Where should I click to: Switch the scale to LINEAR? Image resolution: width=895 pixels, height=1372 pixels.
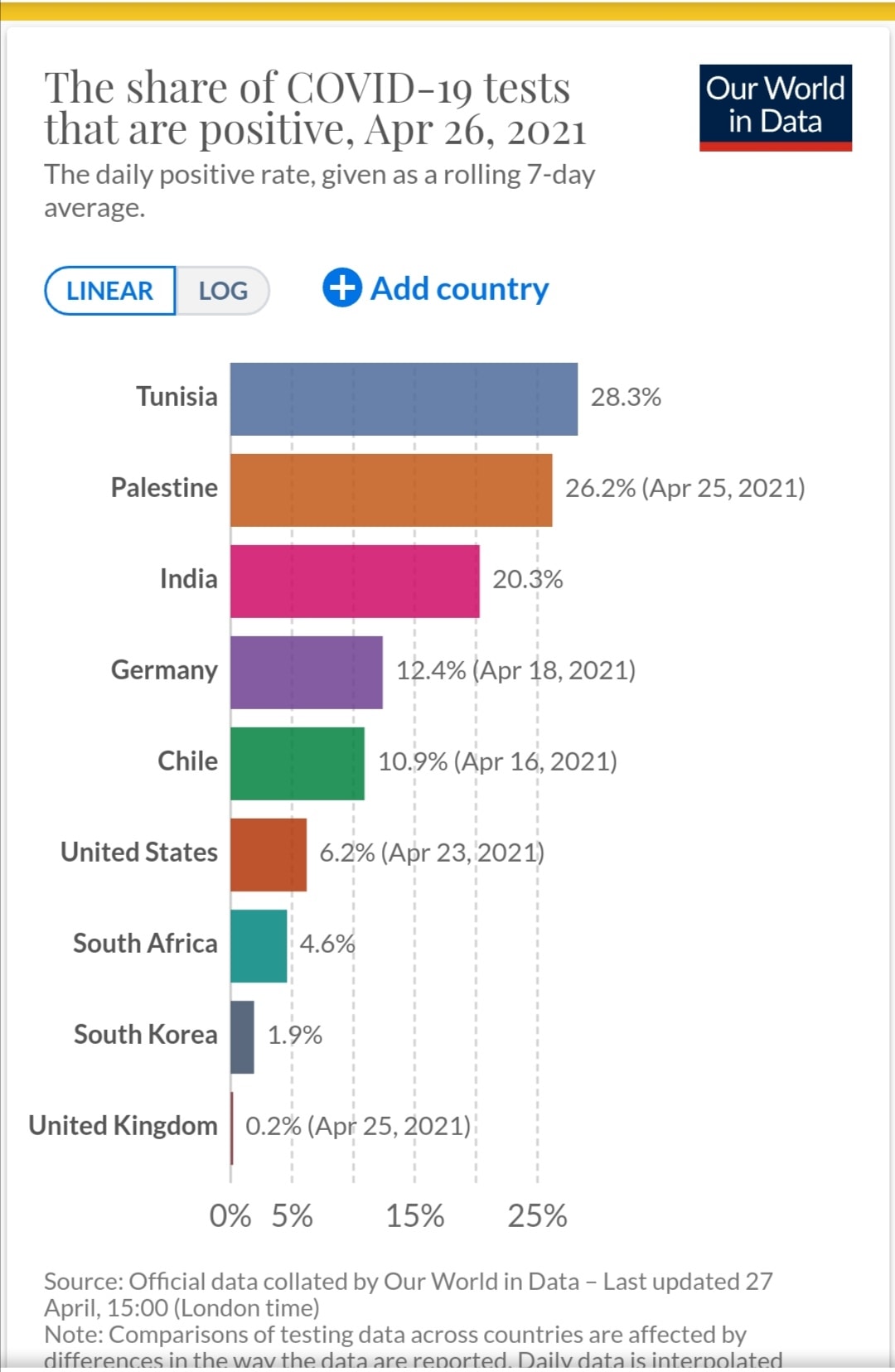(x=110, y=291)
